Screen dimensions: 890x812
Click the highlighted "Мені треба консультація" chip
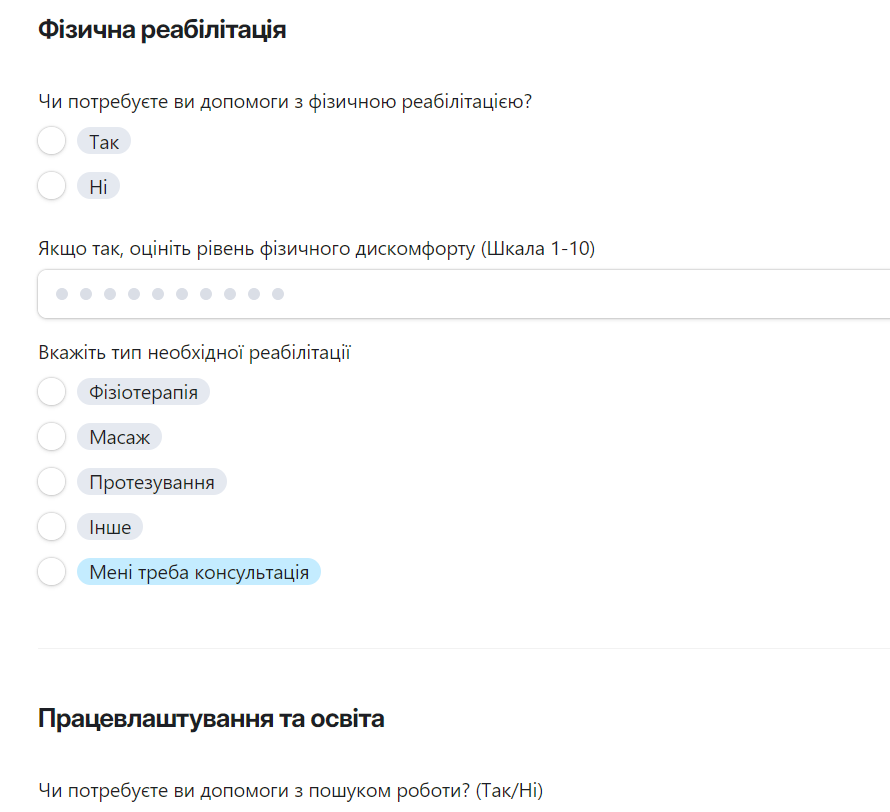click(198, 571)
